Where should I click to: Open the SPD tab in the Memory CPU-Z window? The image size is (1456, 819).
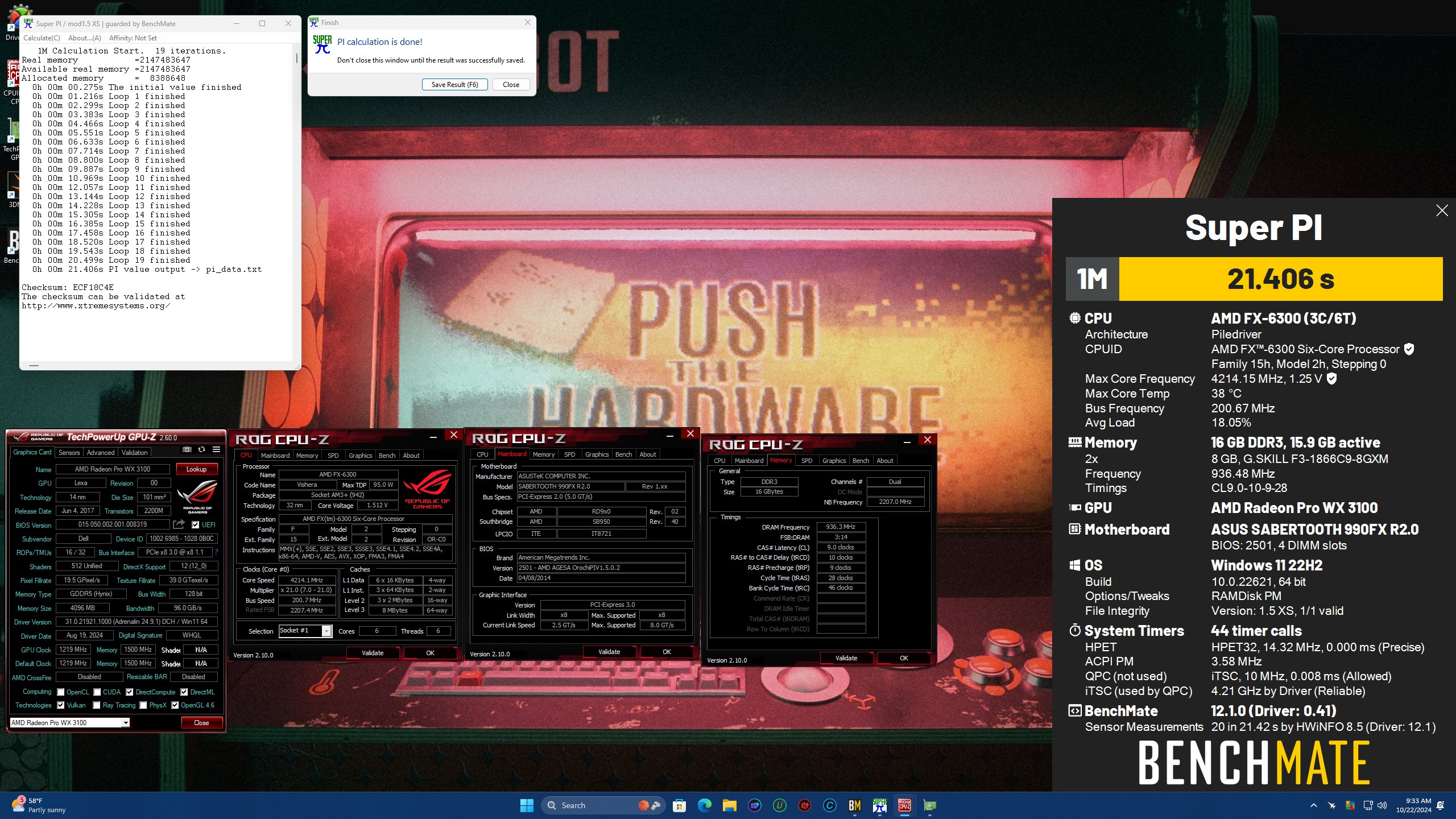[x=806, y=461]
